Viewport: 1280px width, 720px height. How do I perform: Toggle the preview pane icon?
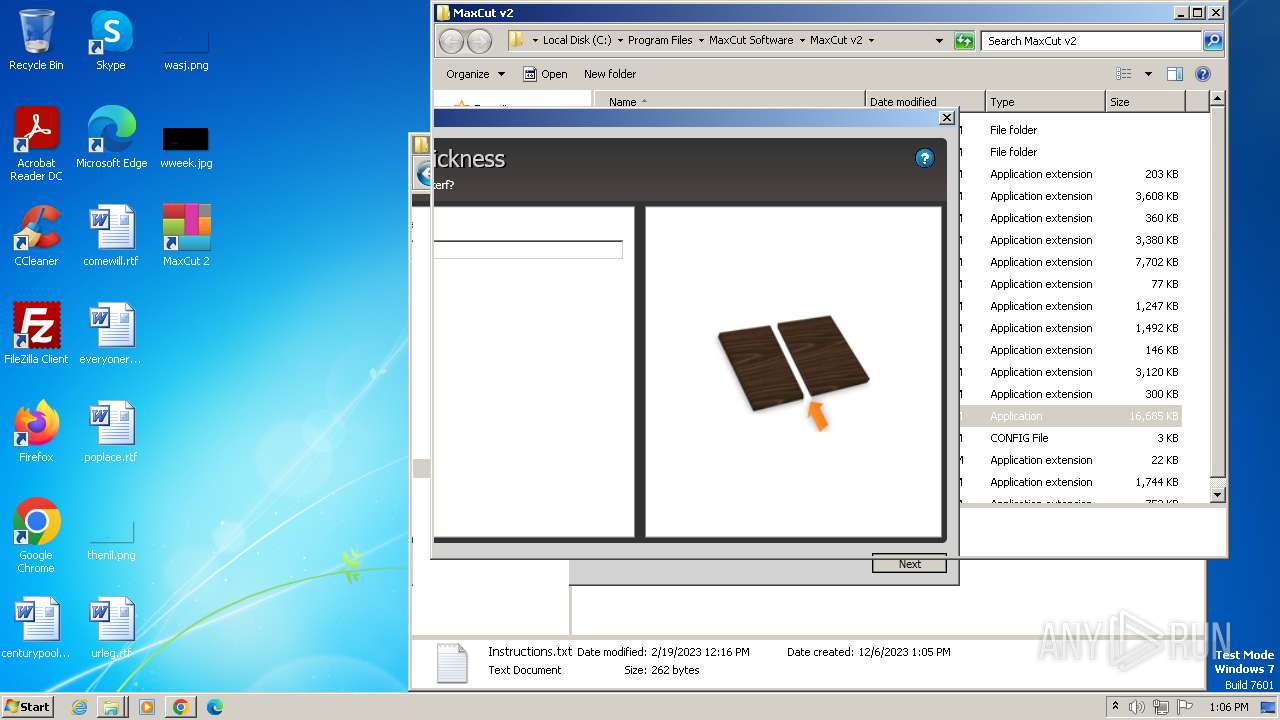pos(1175,74)
